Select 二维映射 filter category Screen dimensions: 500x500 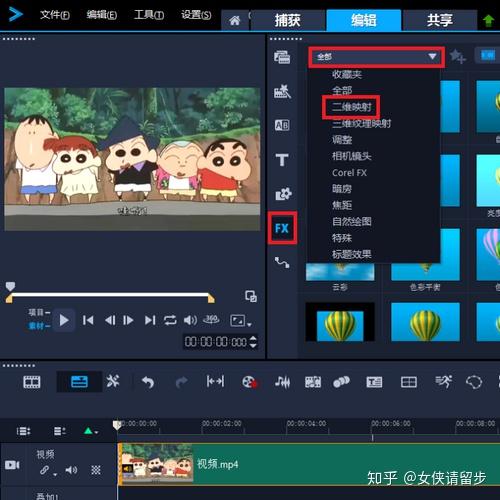pos(351,107)
